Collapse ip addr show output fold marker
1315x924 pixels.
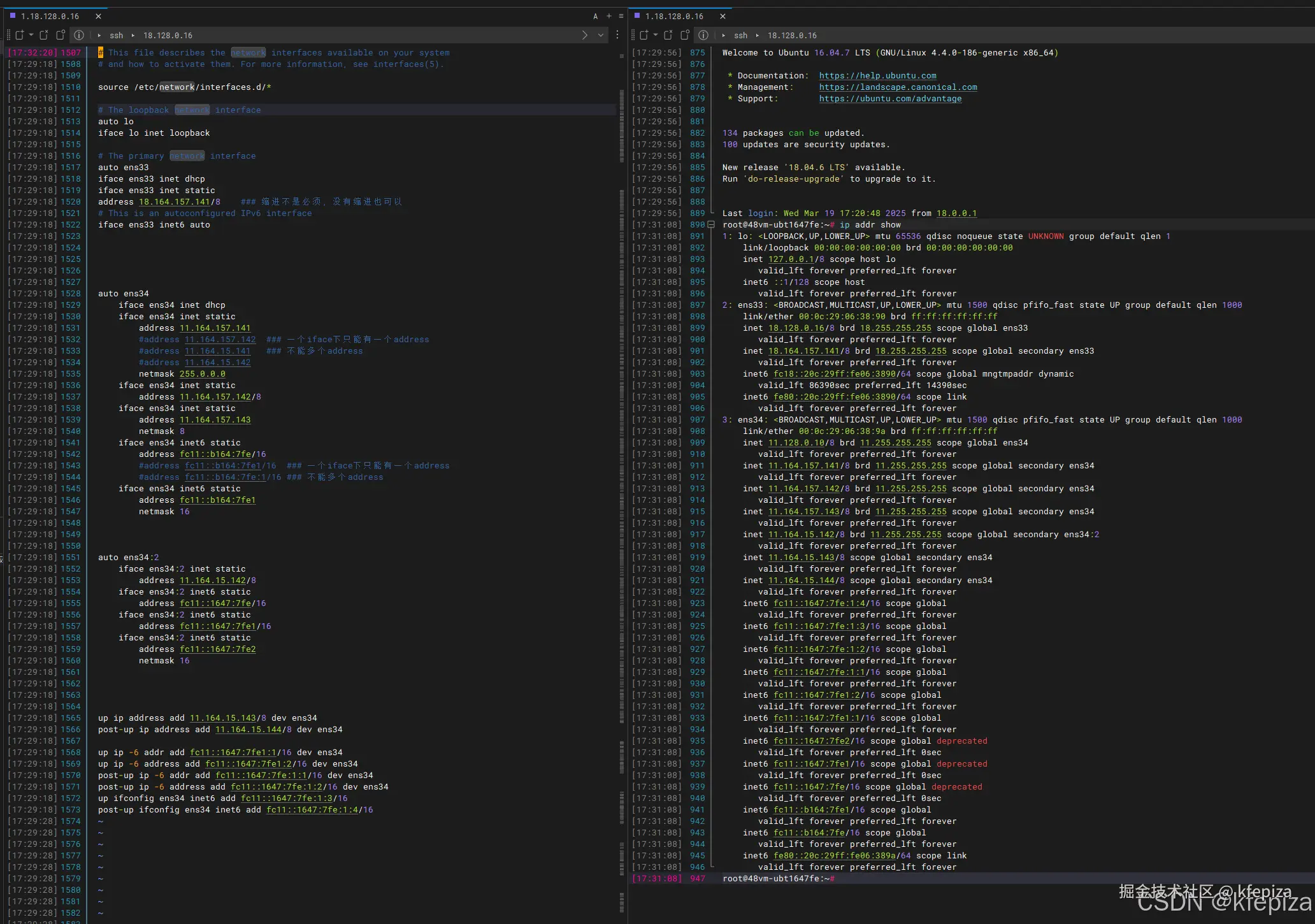tap(712, 224)
